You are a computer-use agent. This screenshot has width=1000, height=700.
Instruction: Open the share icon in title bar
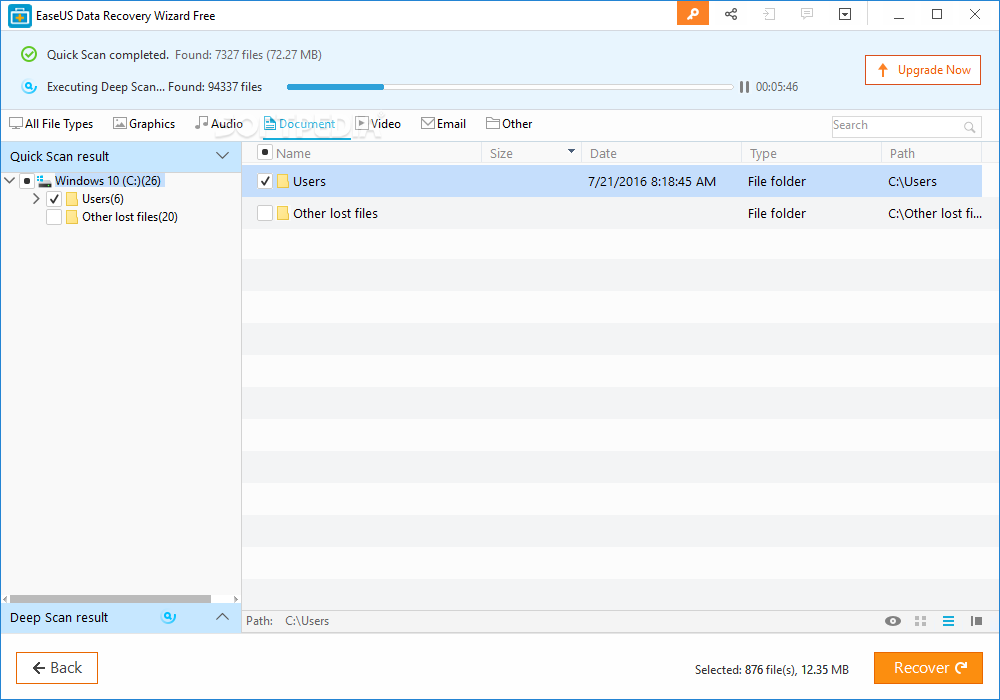point(731,14)
